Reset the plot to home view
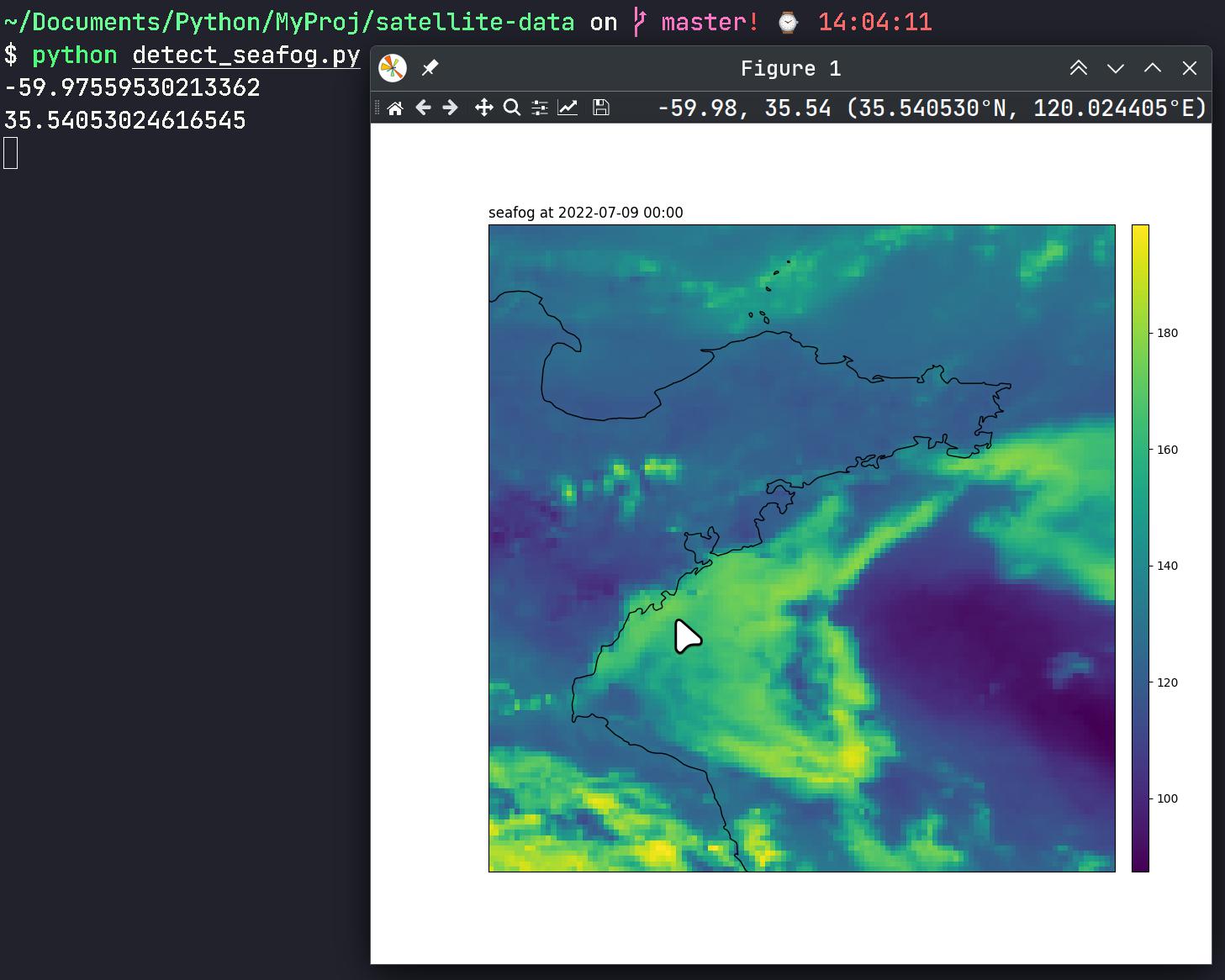The image size is (1225, 980). pyautogui.click(x=395, y=108)
